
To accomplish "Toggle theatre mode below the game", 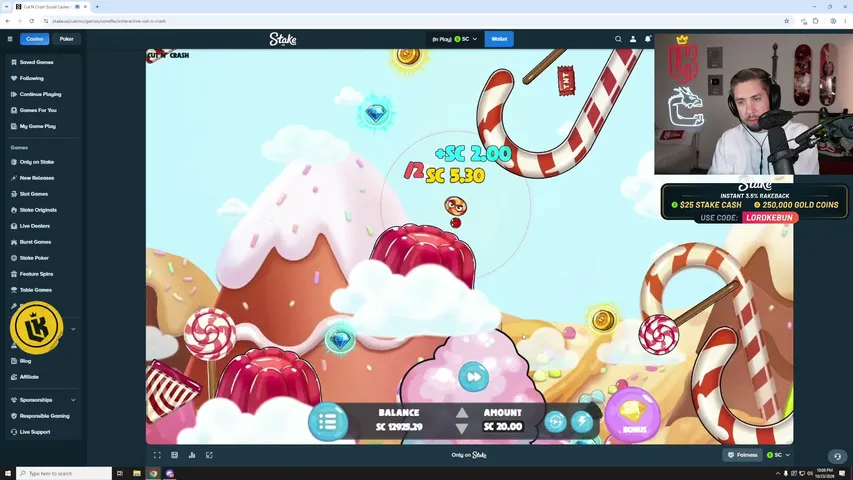I will pos(175,455).
